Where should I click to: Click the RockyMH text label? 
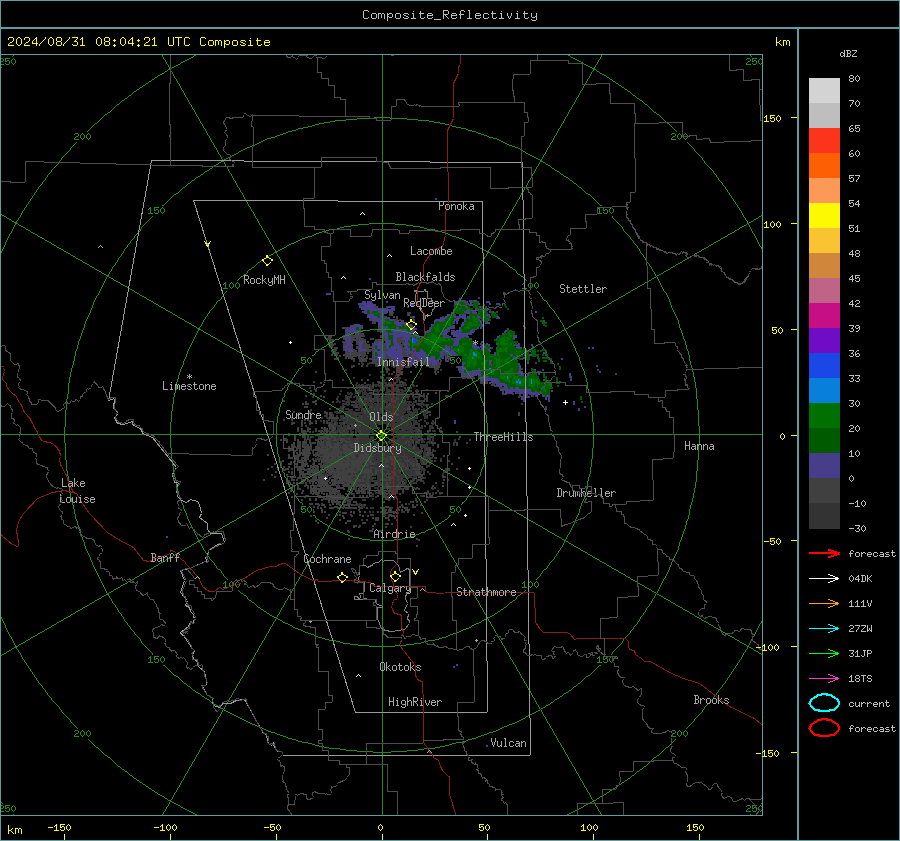[x=265, y=280]
